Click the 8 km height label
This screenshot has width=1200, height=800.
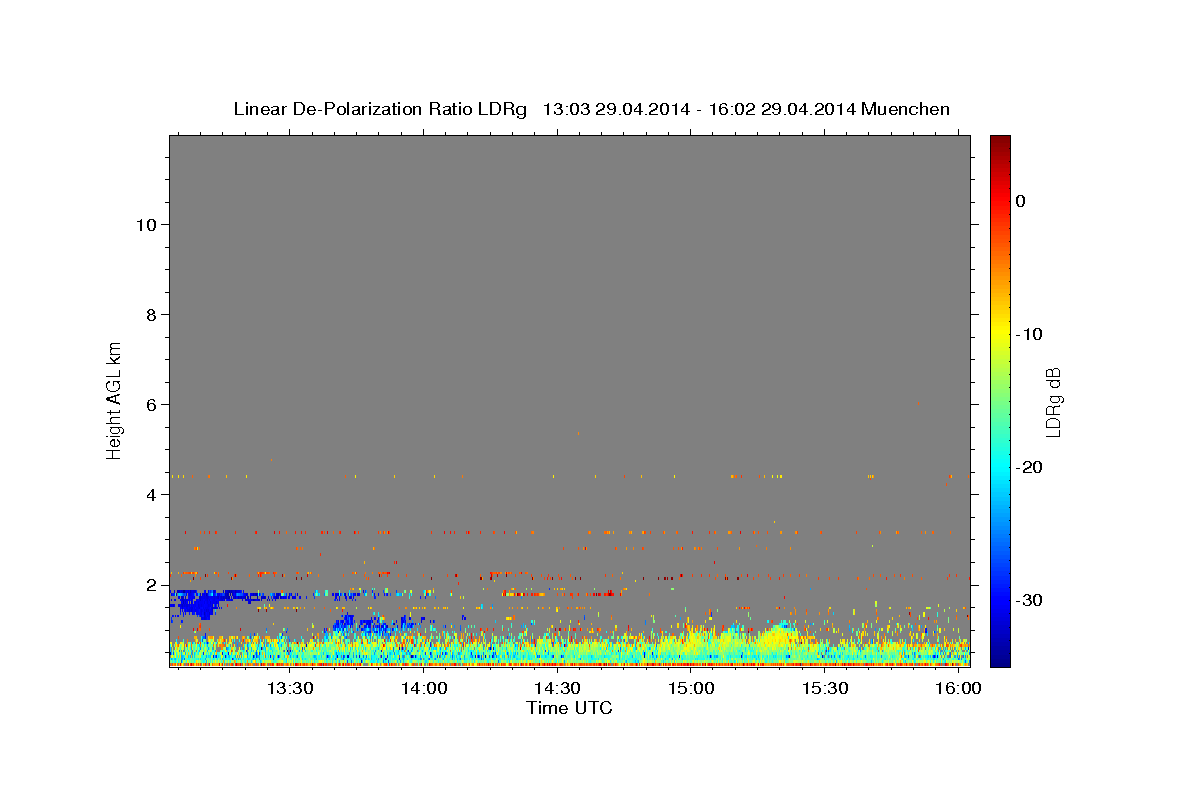coord(150,315)
